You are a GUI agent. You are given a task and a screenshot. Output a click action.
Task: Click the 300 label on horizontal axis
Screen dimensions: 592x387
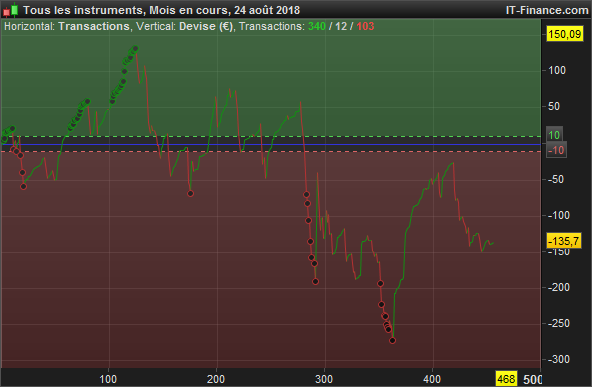click(324, 379)
